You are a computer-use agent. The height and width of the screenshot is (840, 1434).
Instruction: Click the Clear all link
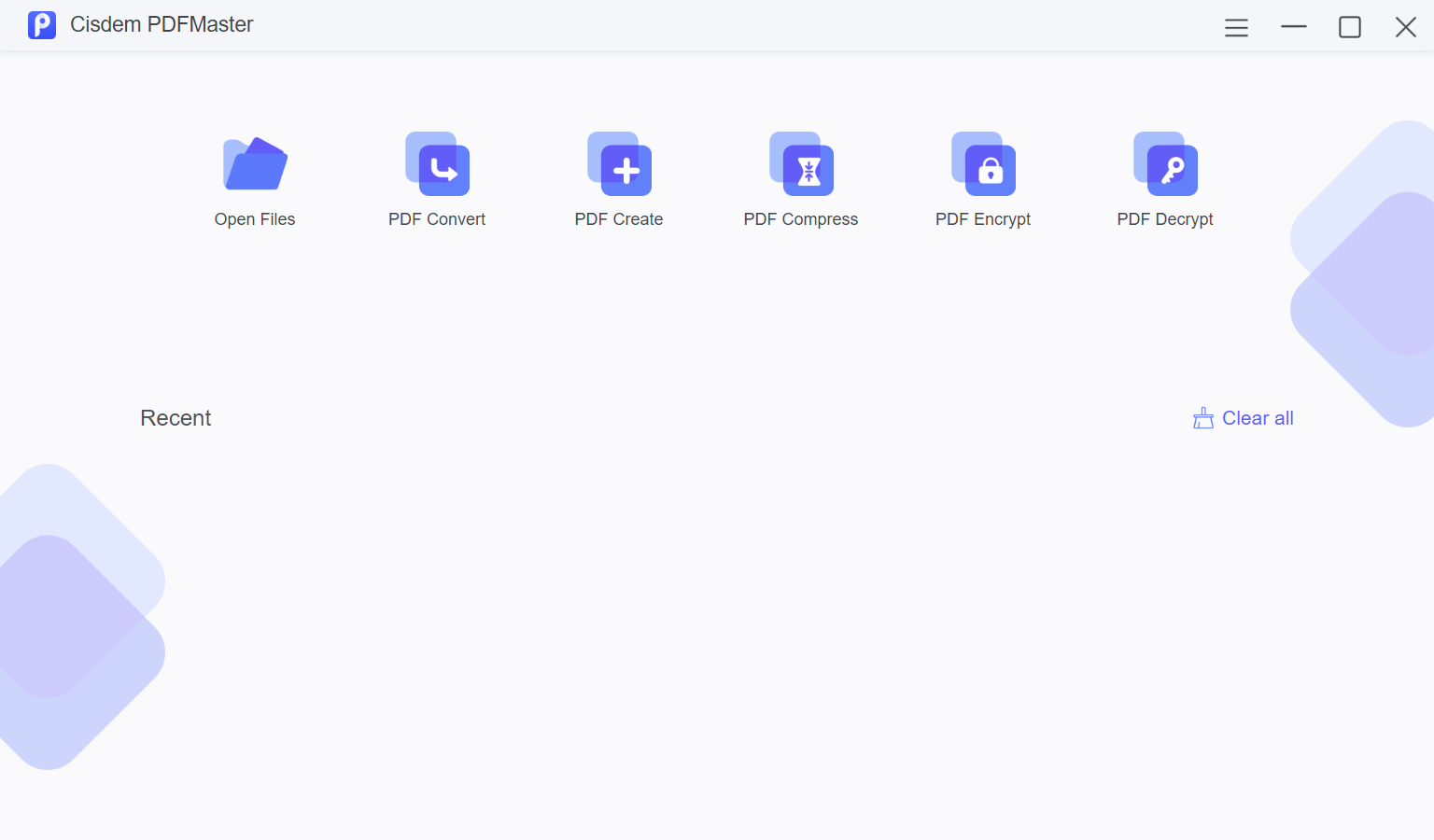(1244, 418)
